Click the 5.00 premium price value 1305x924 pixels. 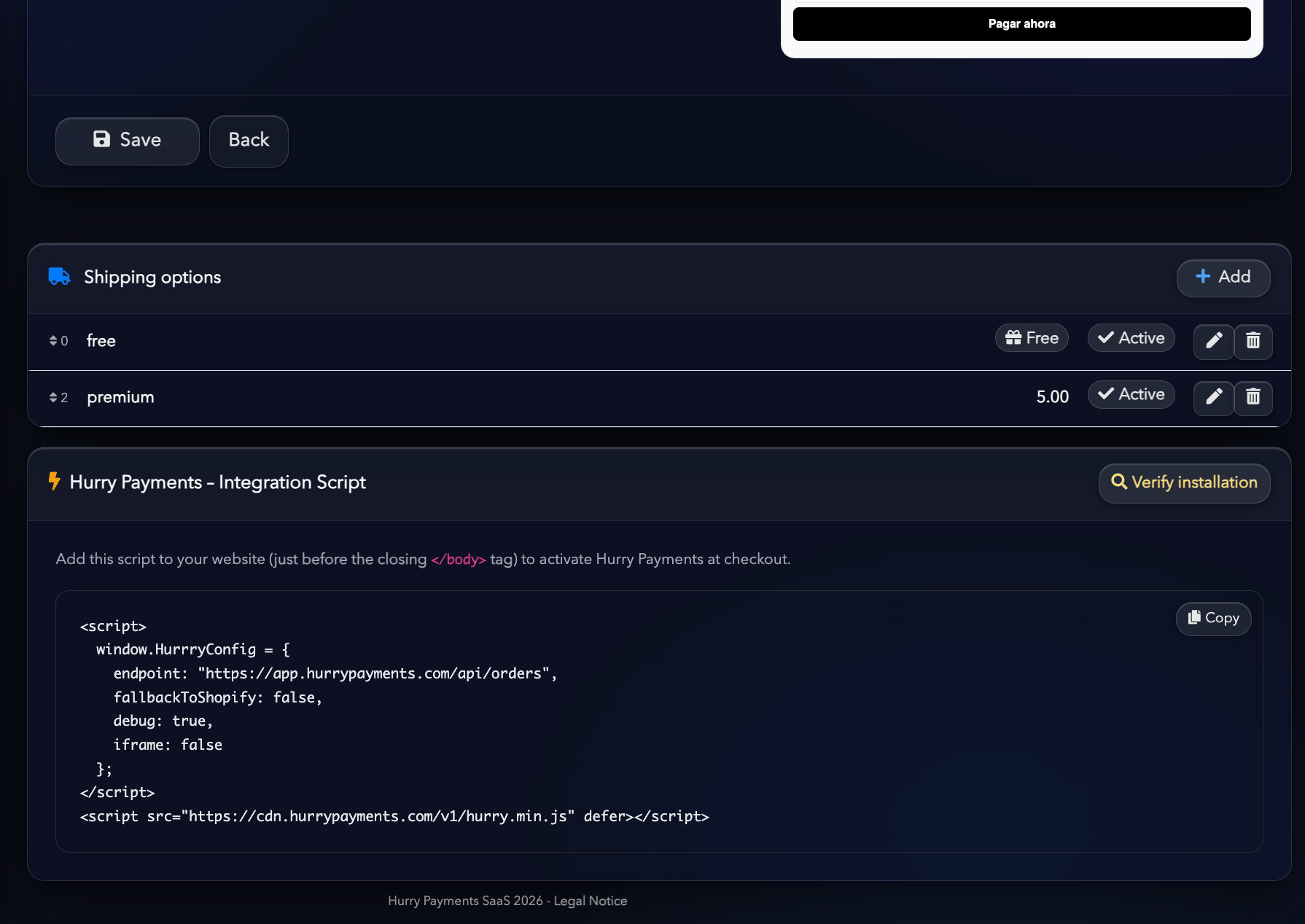coord(1052,397)
